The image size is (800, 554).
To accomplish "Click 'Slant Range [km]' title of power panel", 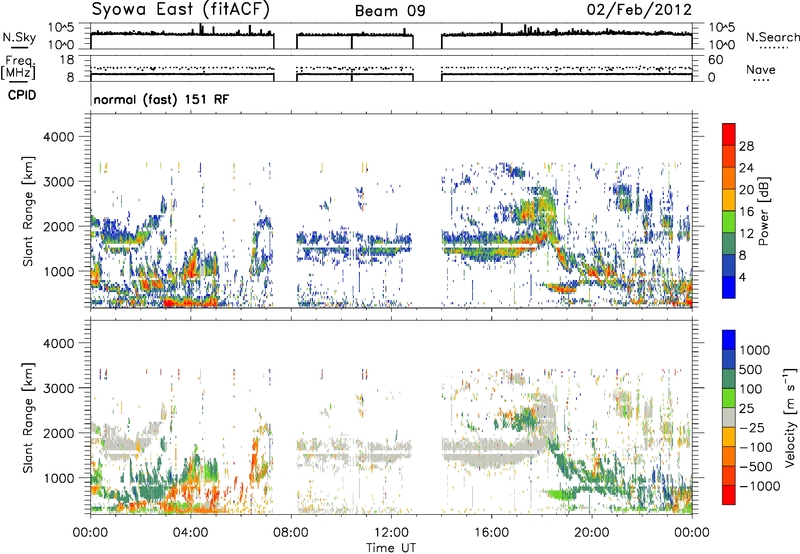I will (x=28, y=211).
